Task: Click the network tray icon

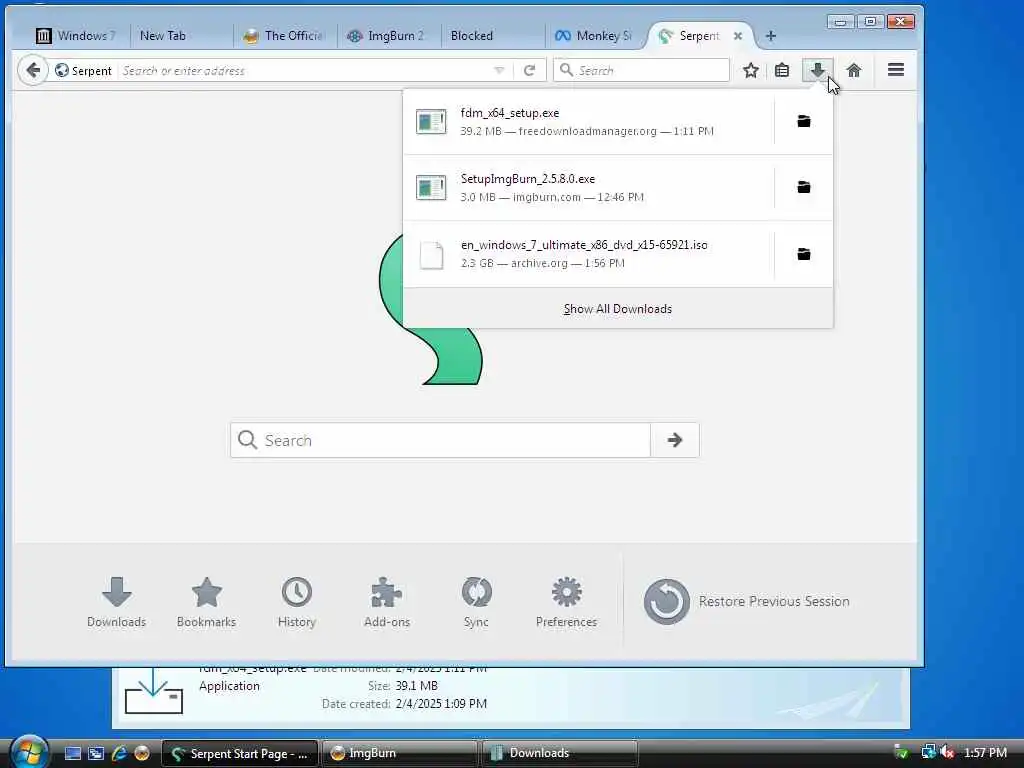Action: [927, 753]
